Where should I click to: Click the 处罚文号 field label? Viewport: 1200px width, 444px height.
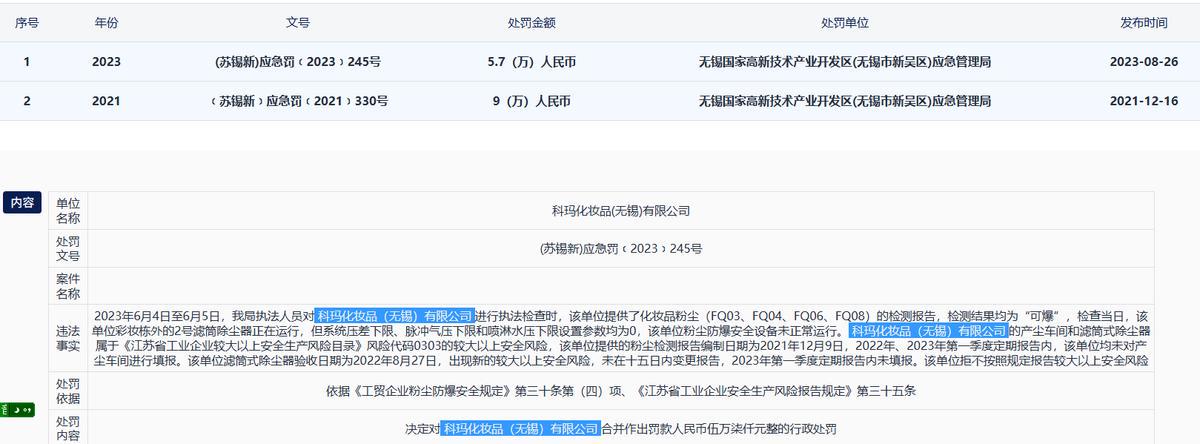tap(68, 249)
